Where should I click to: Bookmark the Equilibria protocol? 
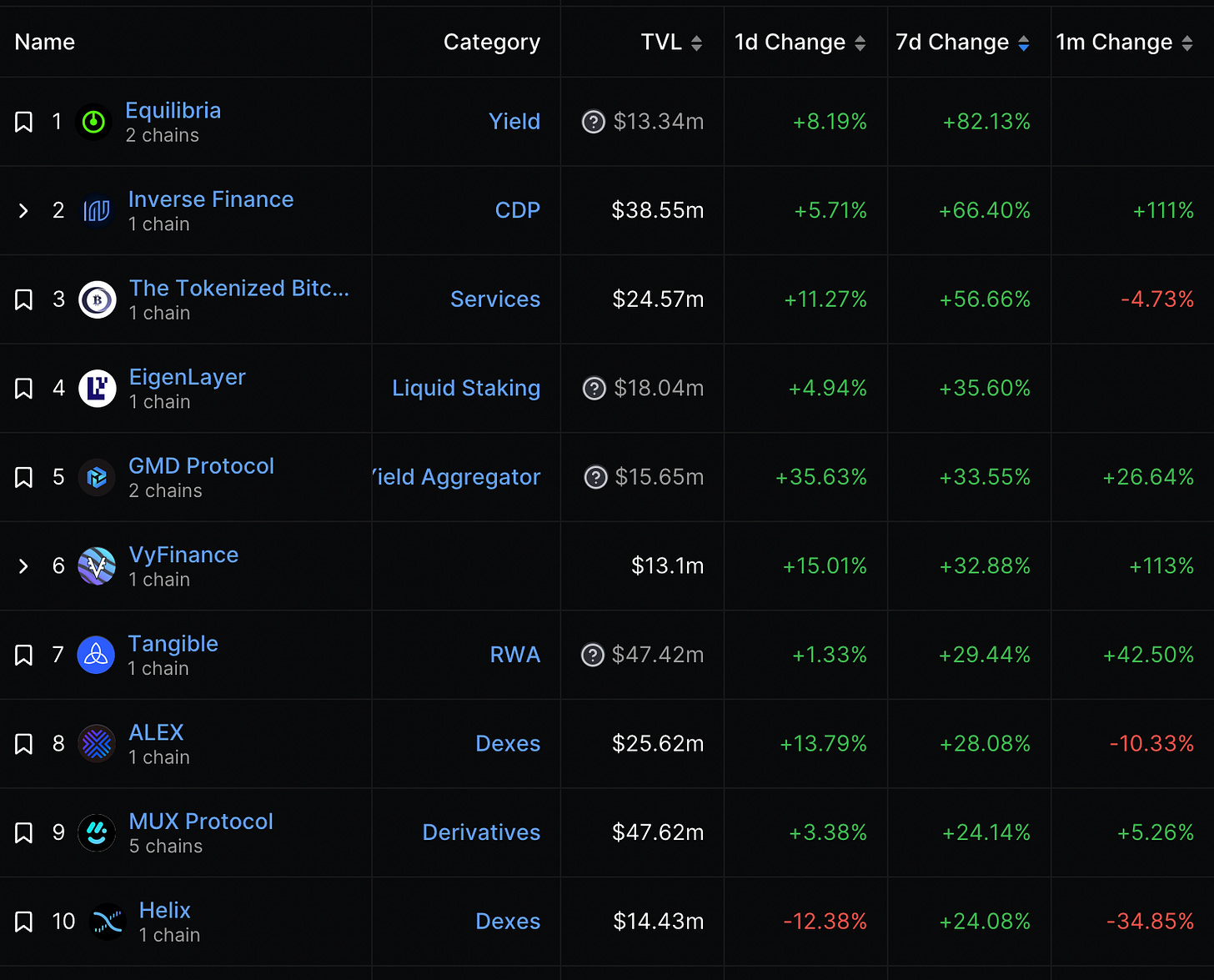coord(24,122)
